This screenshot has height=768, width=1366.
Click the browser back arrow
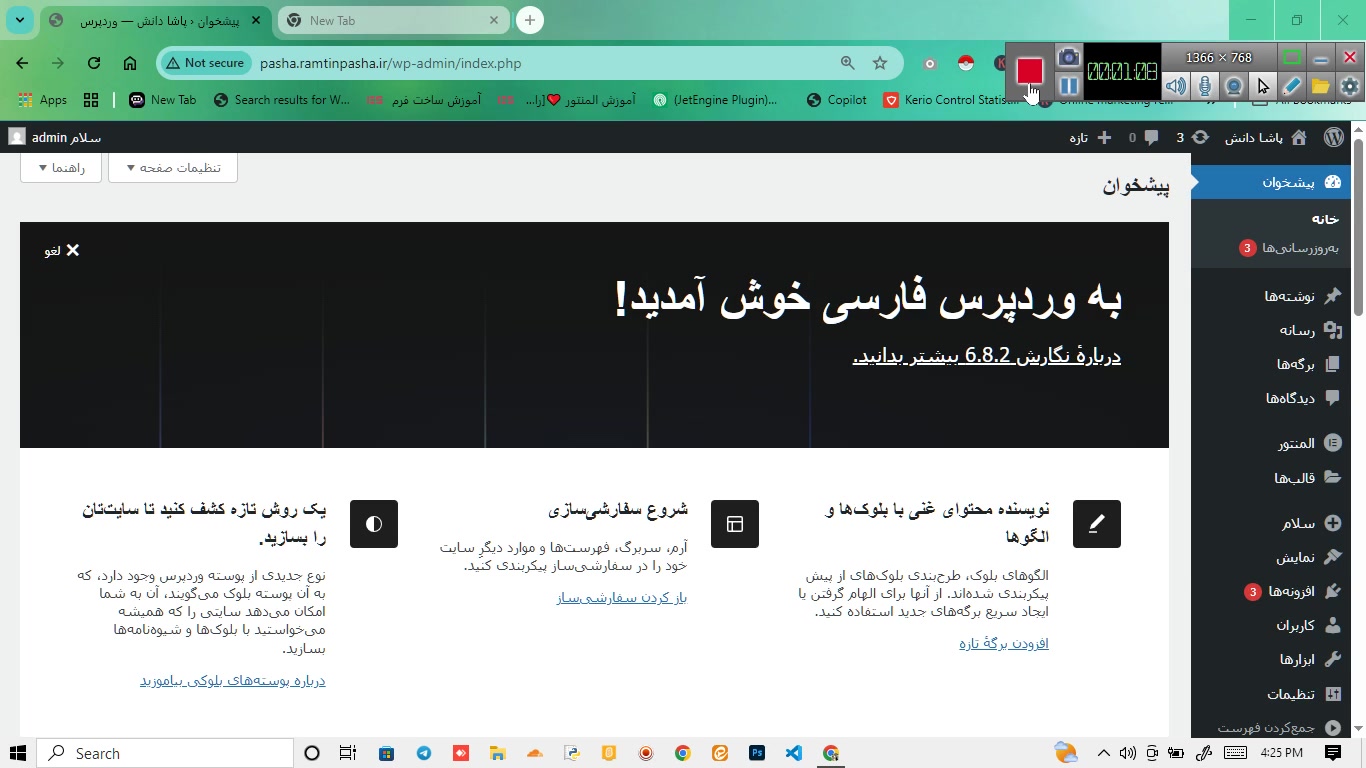(22, 63)
